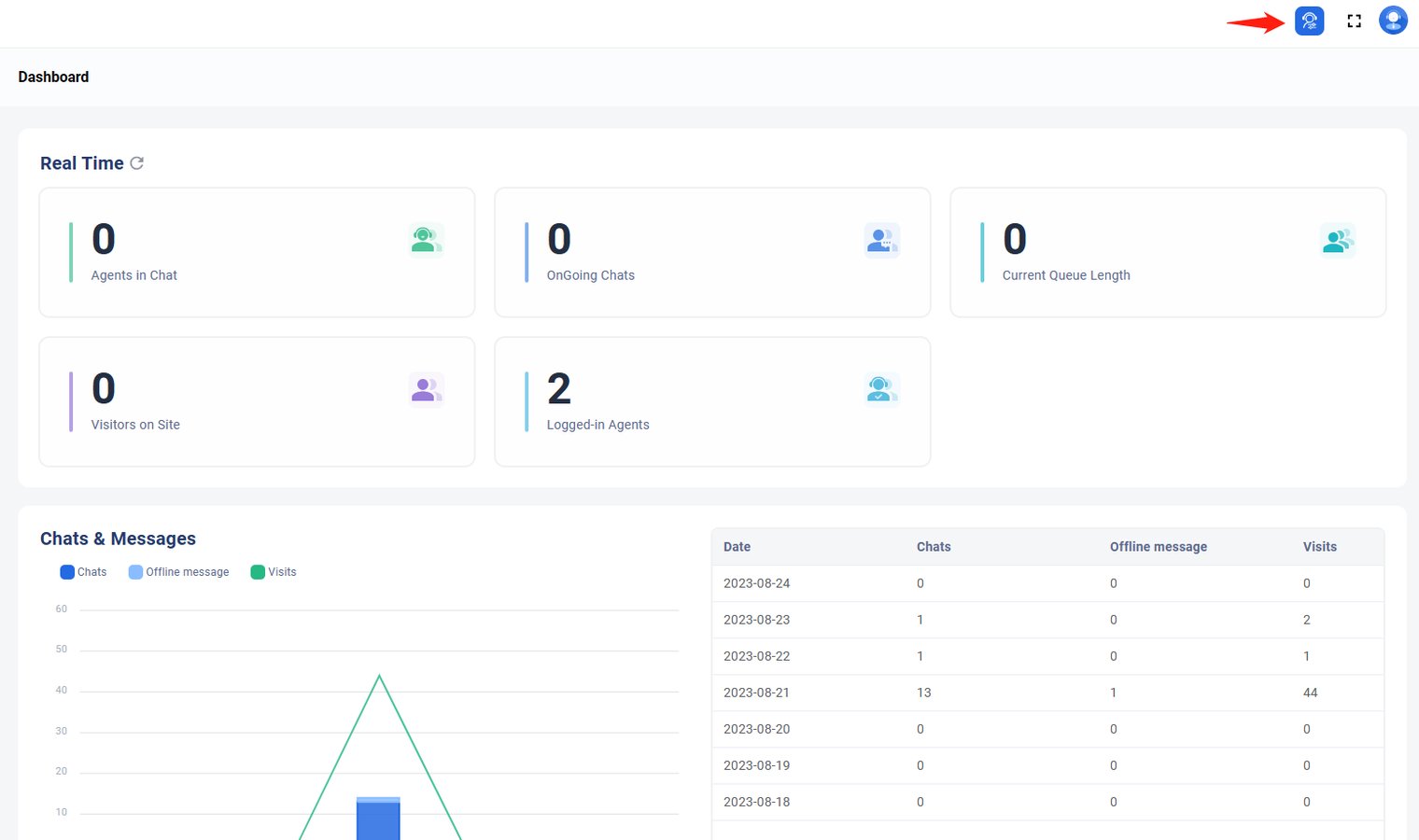This screenshot has height=840, width=1419.
Task: Open the agent console headset icon
Action: click(1309, 21)
